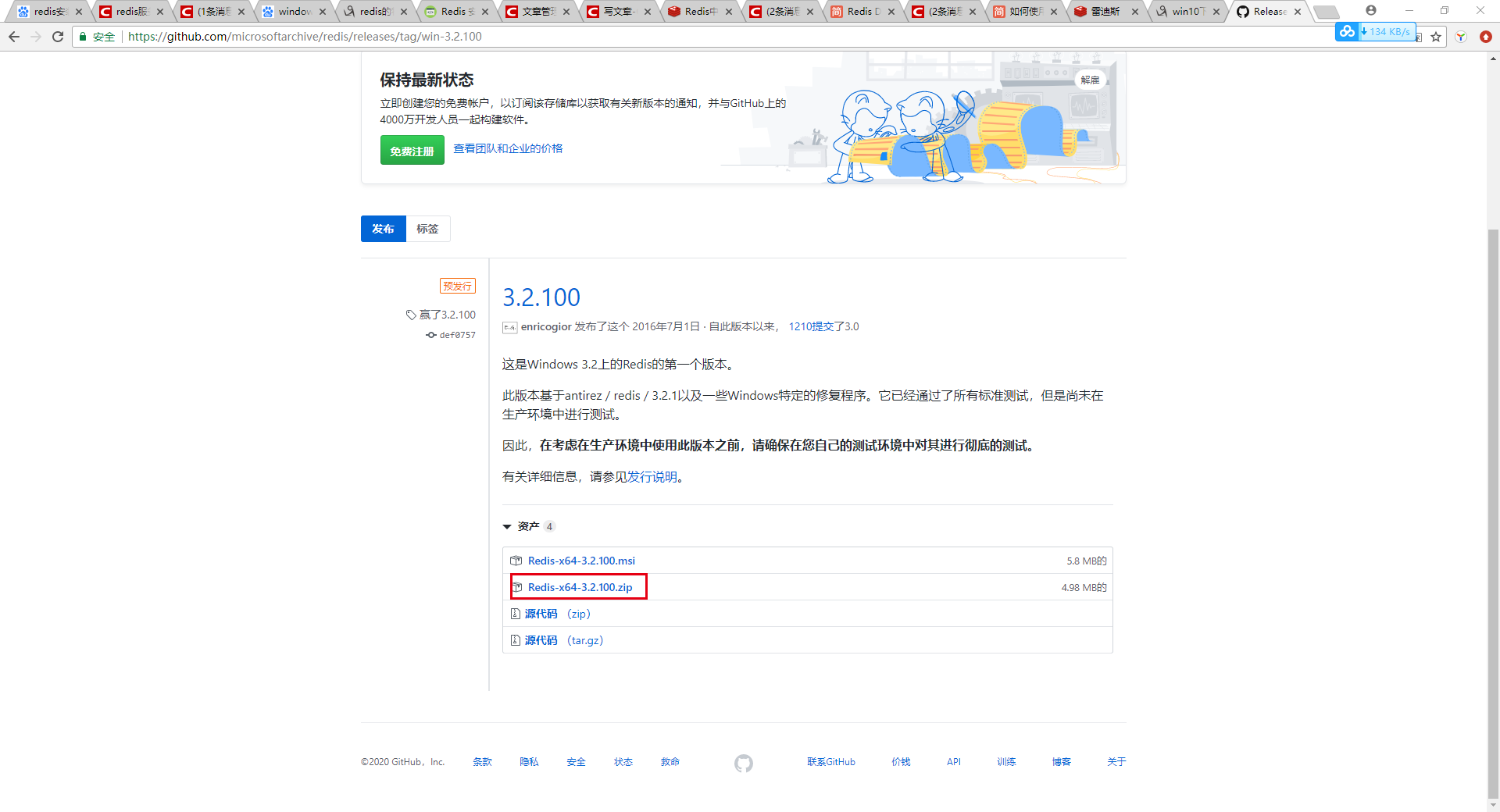Click the green 免费注册 button
Screen dimensions: 1500x812
[412, 150]
